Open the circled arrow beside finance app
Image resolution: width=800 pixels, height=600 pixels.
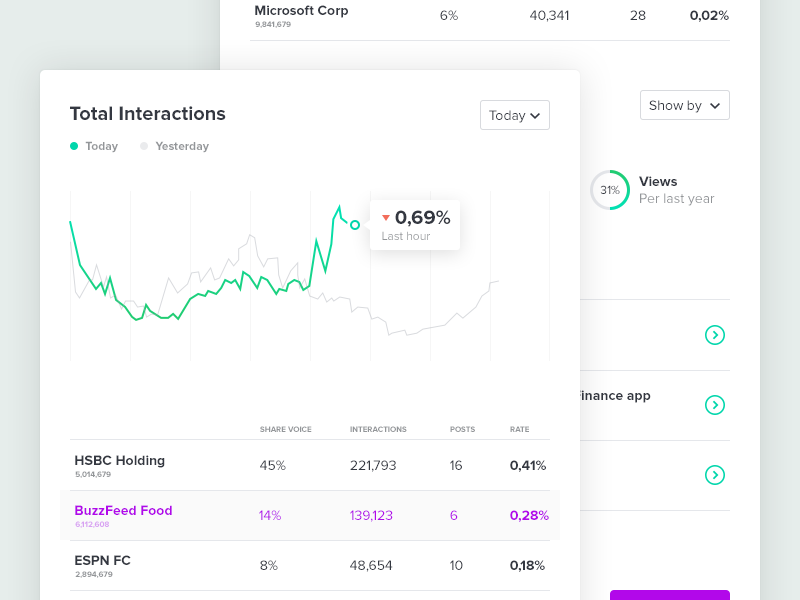coord(714,405)
